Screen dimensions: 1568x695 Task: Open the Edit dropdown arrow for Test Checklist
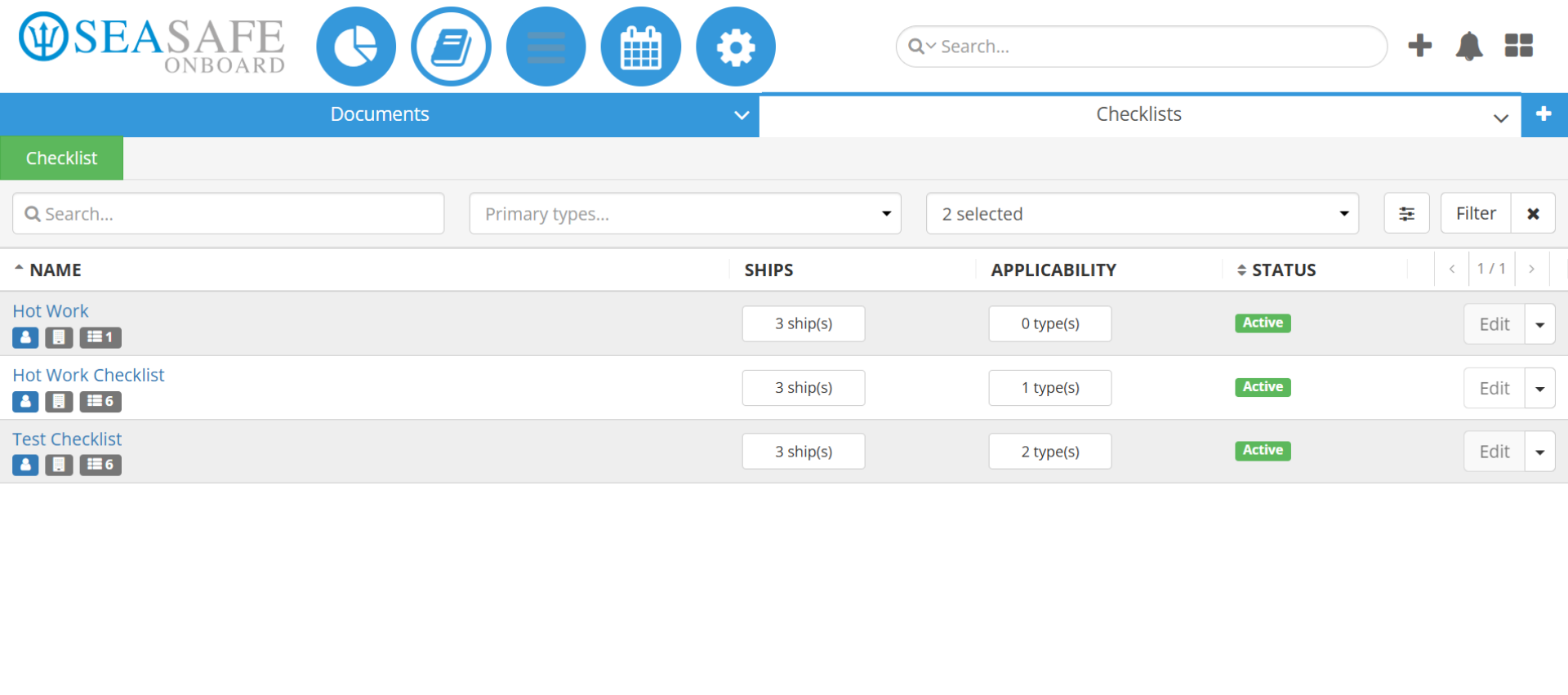point(1540,452)
